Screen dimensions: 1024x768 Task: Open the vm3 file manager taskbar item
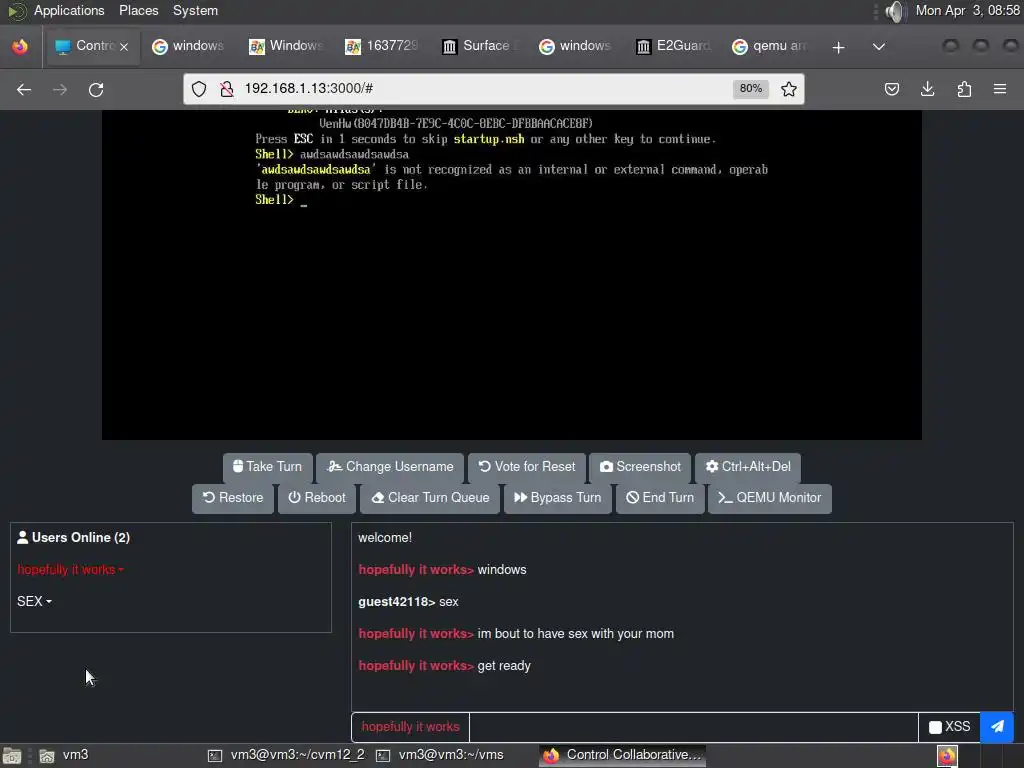pos(64,756)
